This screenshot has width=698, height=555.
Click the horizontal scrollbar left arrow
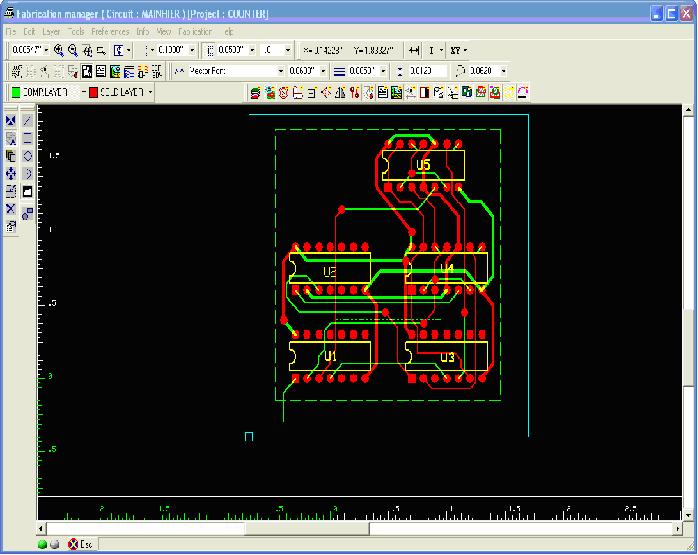(41, 529)
